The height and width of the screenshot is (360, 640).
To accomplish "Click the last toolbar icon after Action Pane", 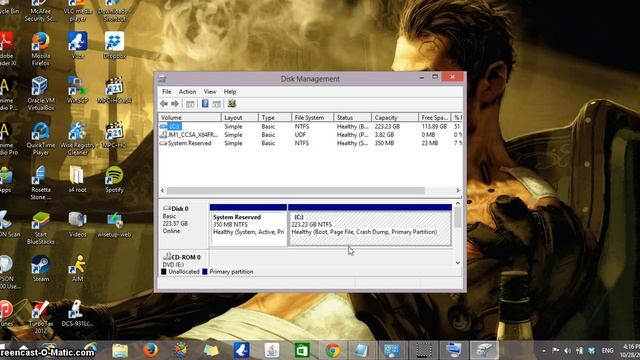I will 231,104.
